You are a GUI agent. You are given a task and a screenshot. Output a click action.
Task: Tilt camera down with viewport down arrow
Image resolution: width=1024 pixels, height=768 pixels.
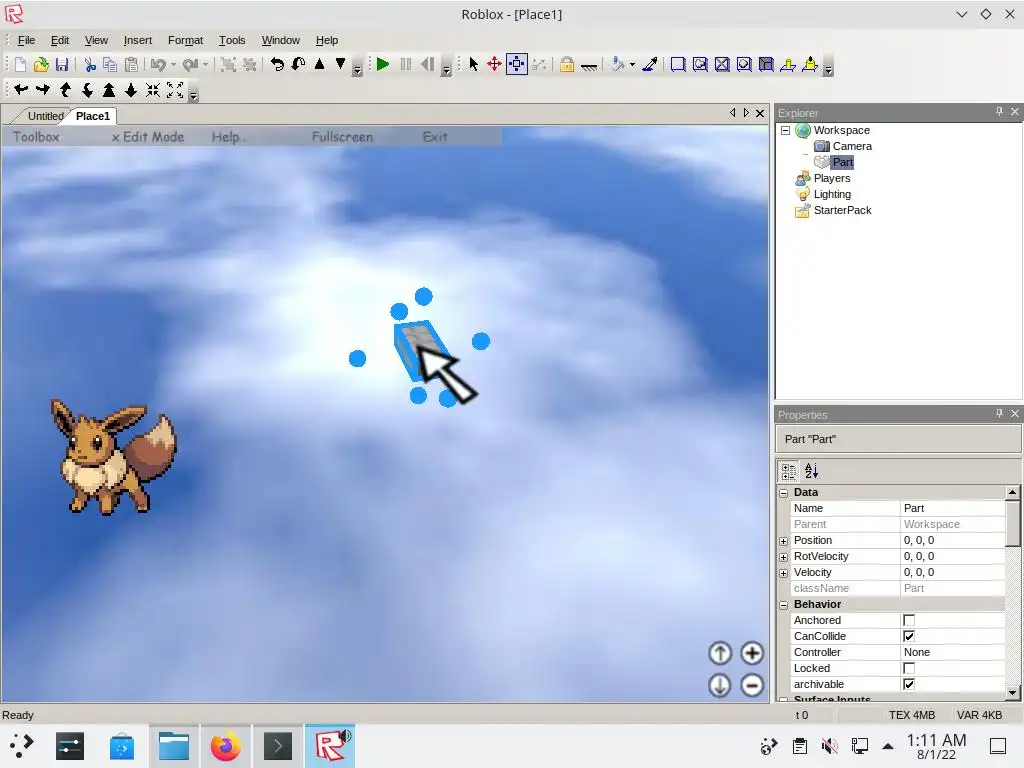click(720, 685)
